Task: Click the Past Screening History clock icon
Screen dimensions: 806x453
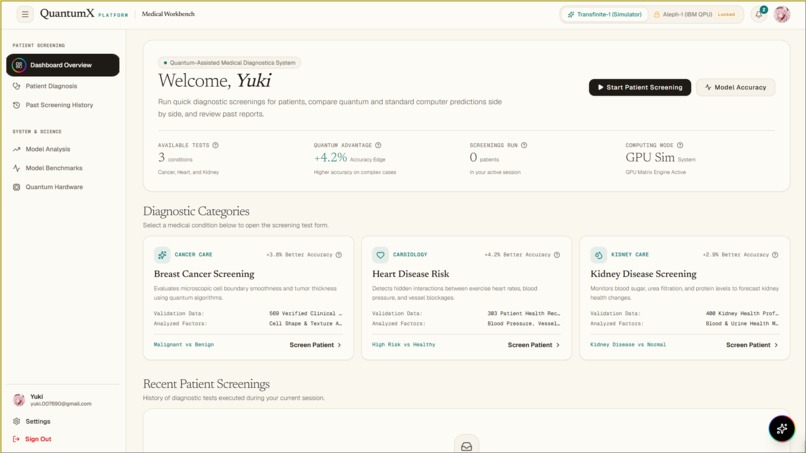Action: (x=16, y=105)
